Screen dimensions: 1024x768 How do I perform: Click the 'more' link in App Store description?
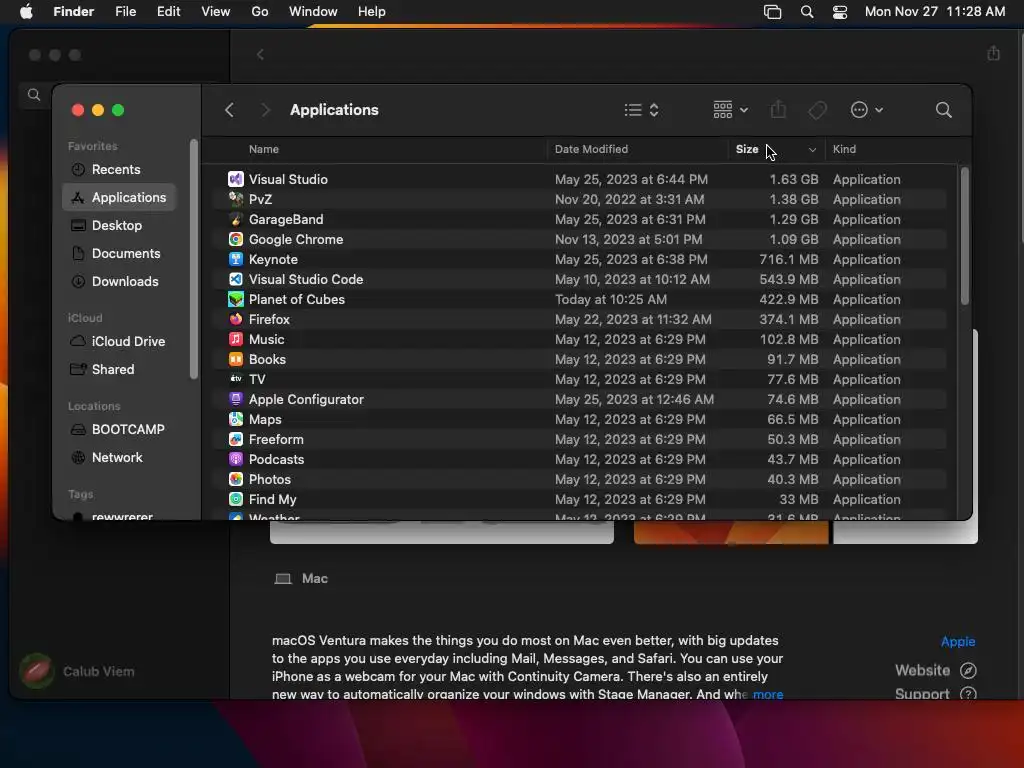(x=767, y=694)
